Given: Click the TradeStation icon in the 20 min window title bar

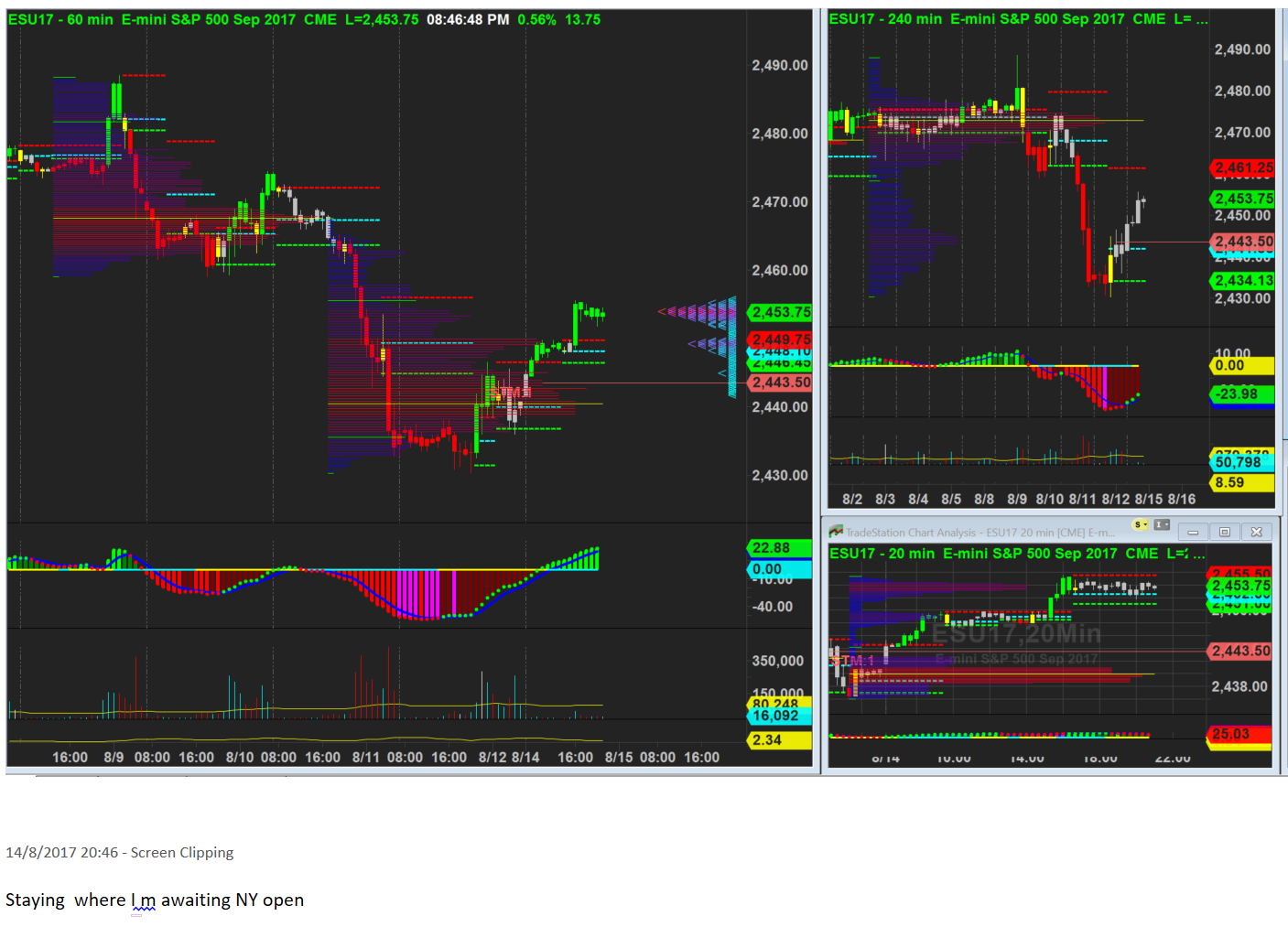Looking at the screenshot, I should pos(836,532).
